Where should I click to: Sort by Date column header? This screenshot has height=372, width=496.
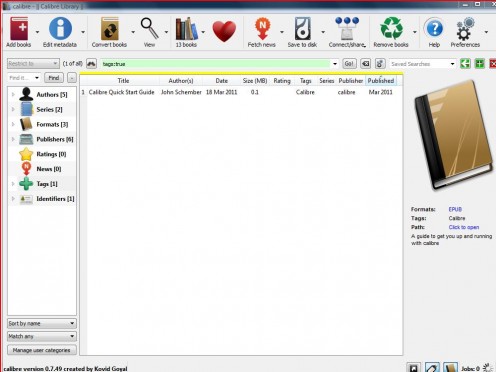pyautogui.click(x=221, y=81)
